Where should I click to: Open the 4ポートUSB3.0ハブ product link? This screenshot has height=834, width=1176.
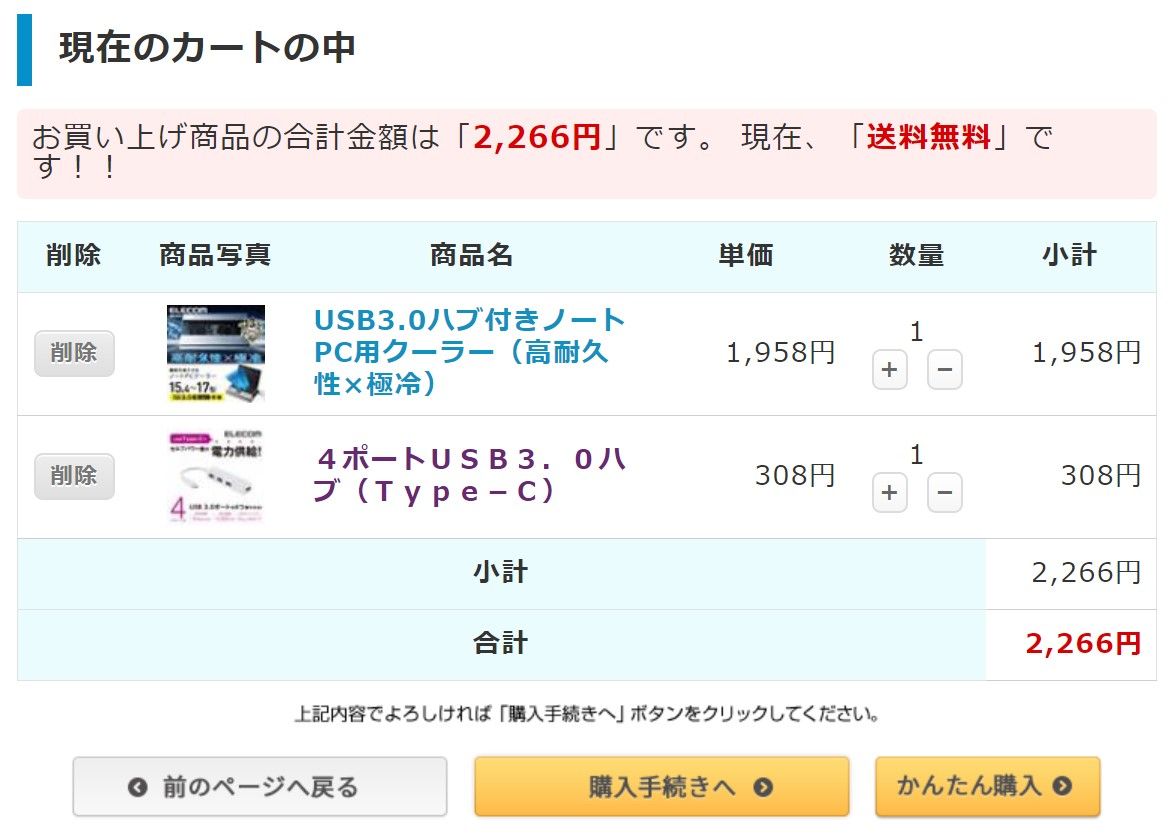[471, 476]
